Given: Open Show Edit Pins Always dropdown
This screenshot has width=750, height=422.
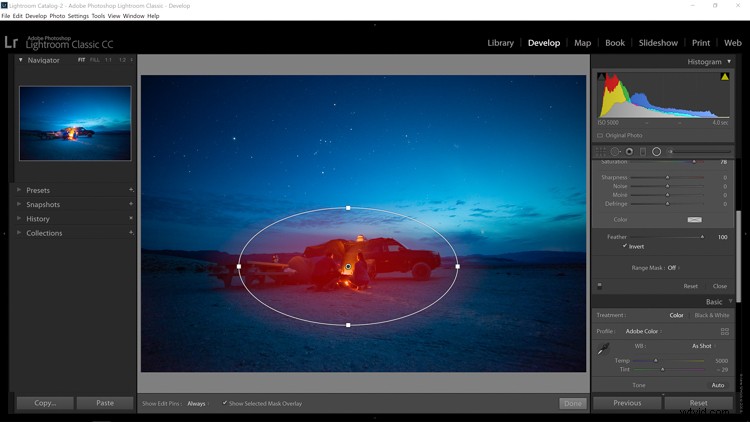Looking at the screenshot, I should 198,404.
